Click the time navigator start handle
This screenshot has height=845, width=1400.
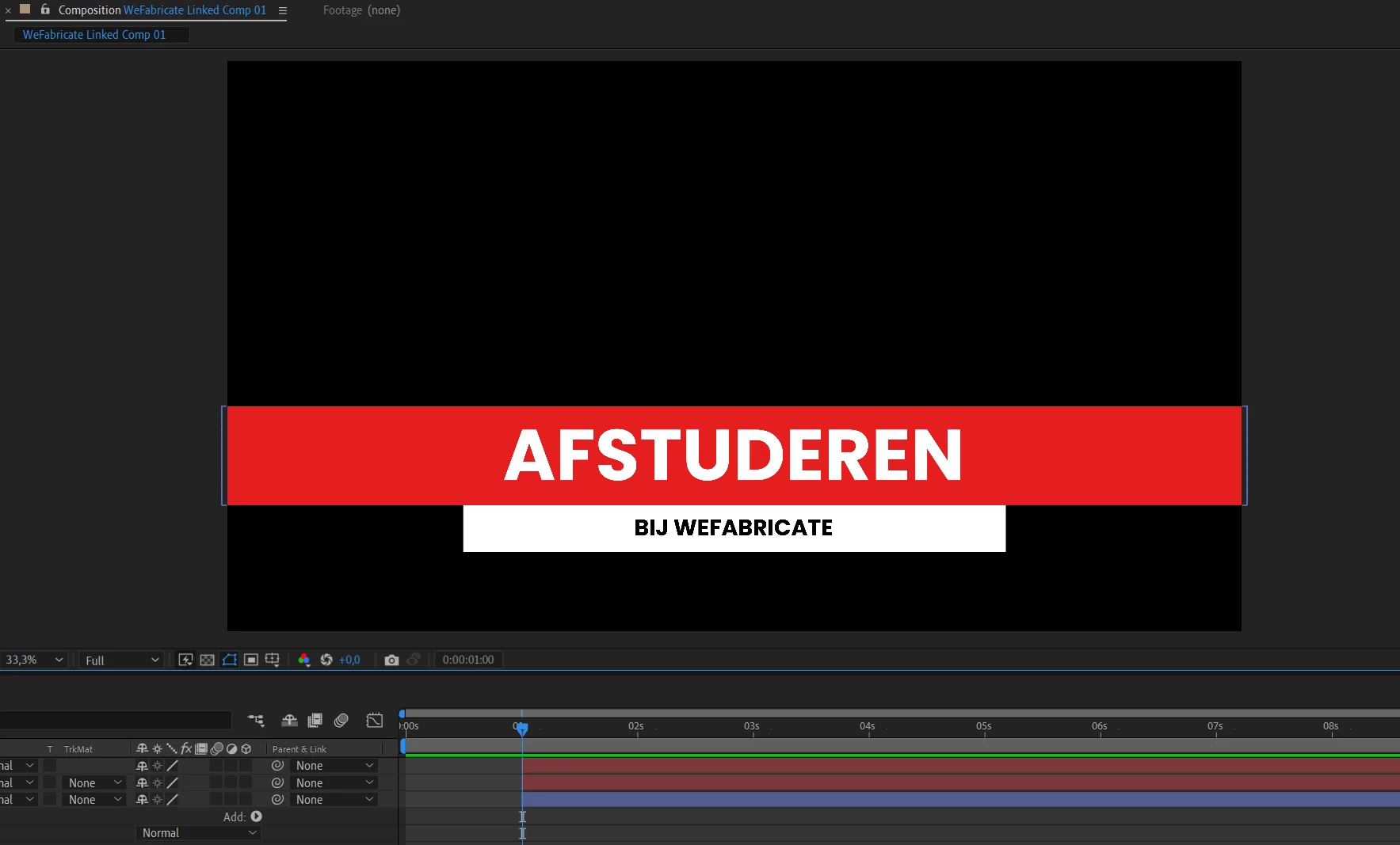pos(402,714)
